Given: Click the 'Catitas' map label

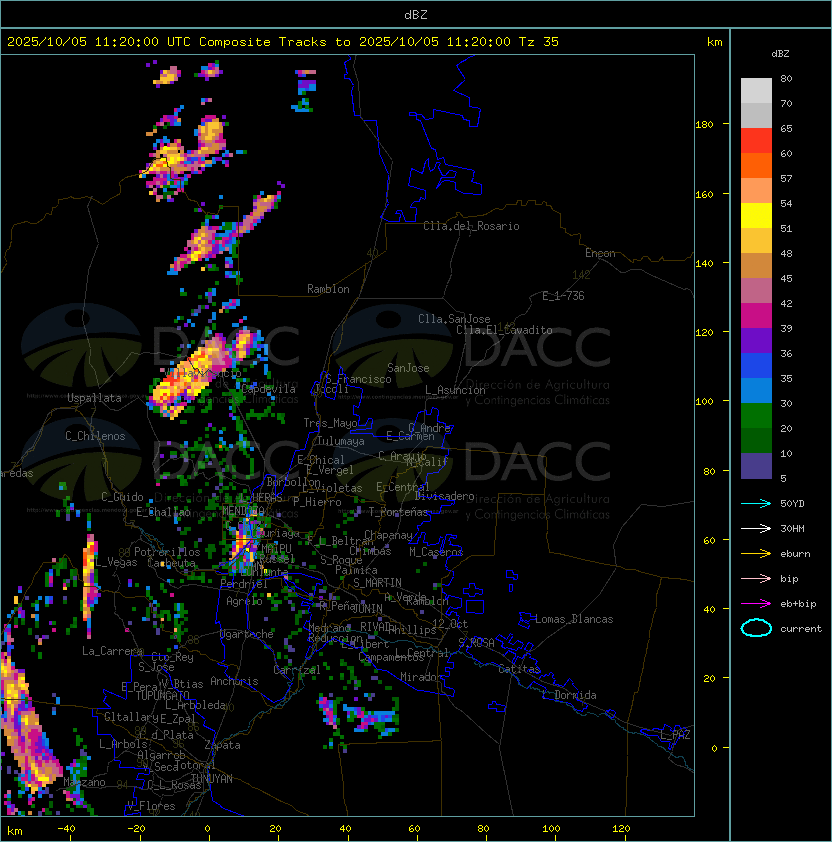Looking at the screenshot, I should coord(519,669).
